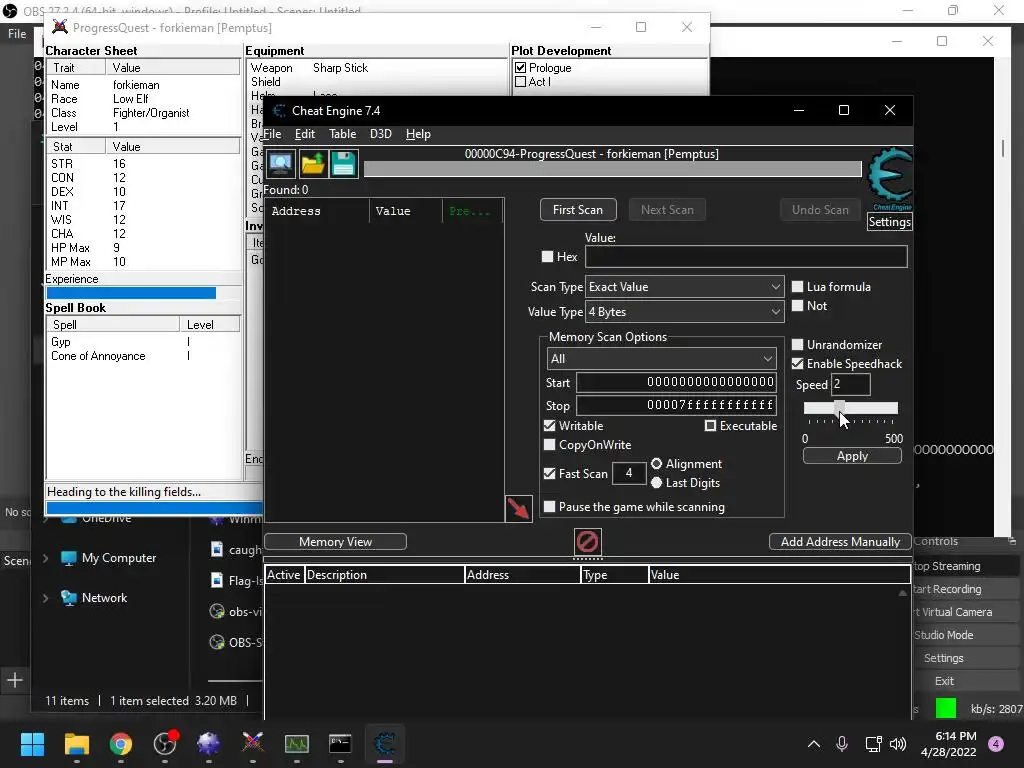Open the memory region All dropdown
The width and height of the screenshot is (1024, 768).
(x=662, y=359)
